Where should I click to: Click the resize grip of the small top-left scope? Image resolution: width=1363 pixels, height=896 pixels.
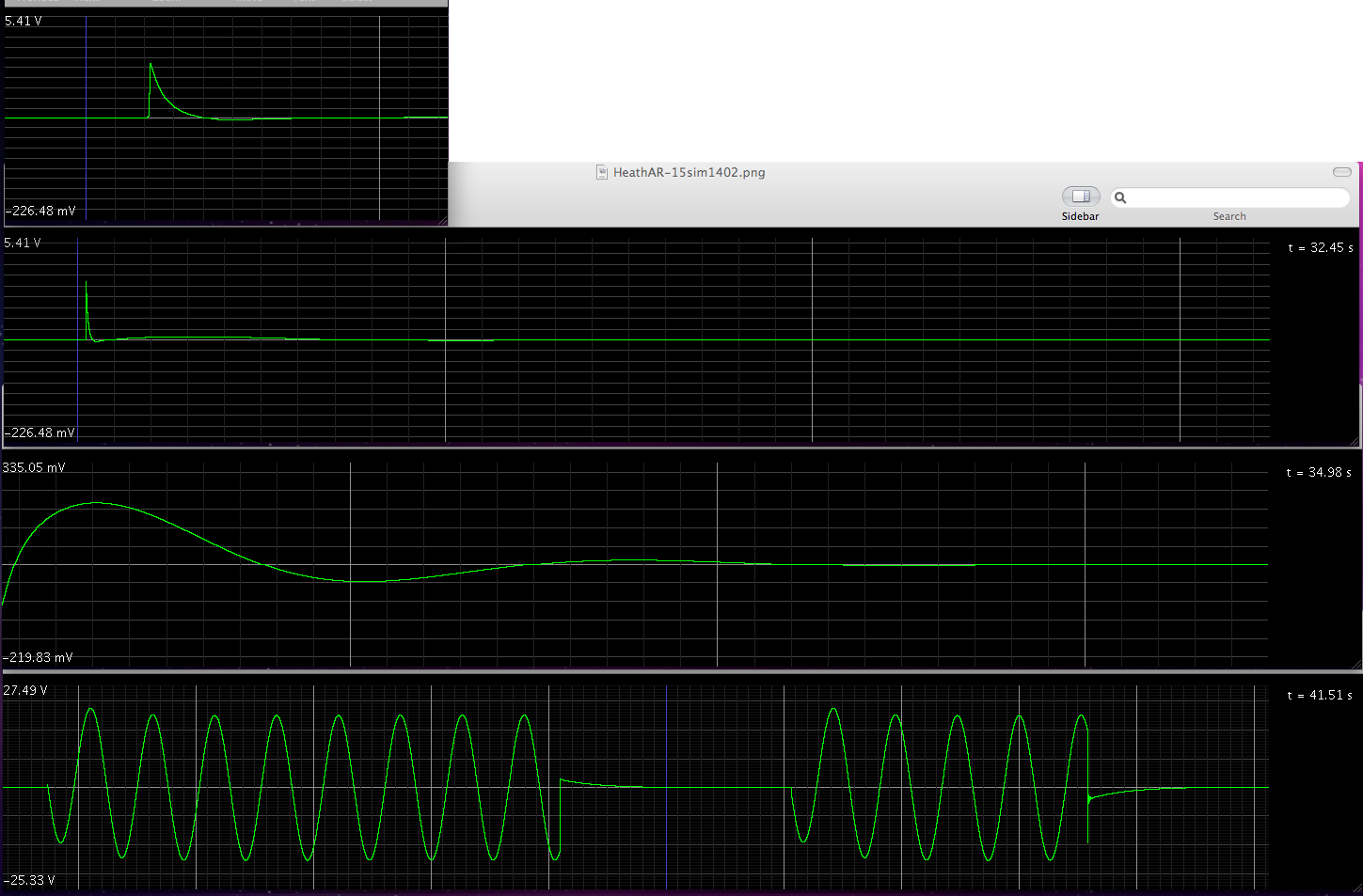(442, 221)
